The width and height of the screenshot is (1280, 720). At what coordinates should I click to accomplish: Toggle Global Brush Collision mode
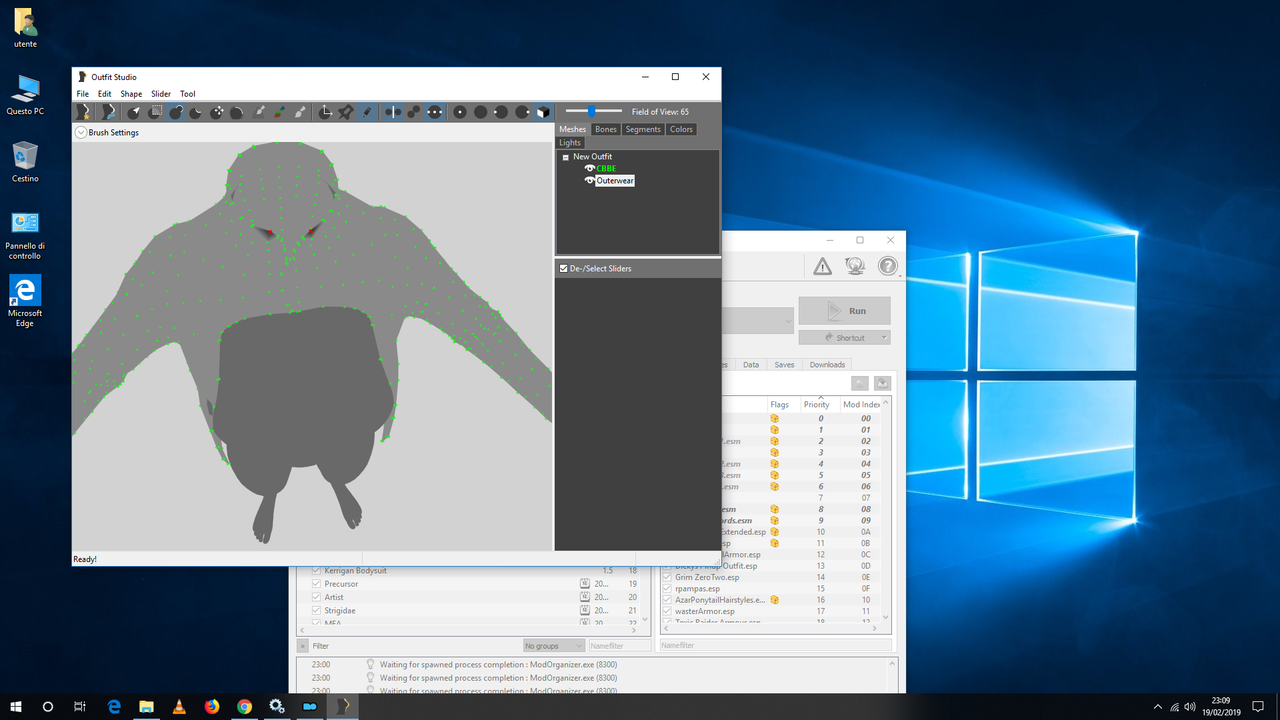pos(435,112)
